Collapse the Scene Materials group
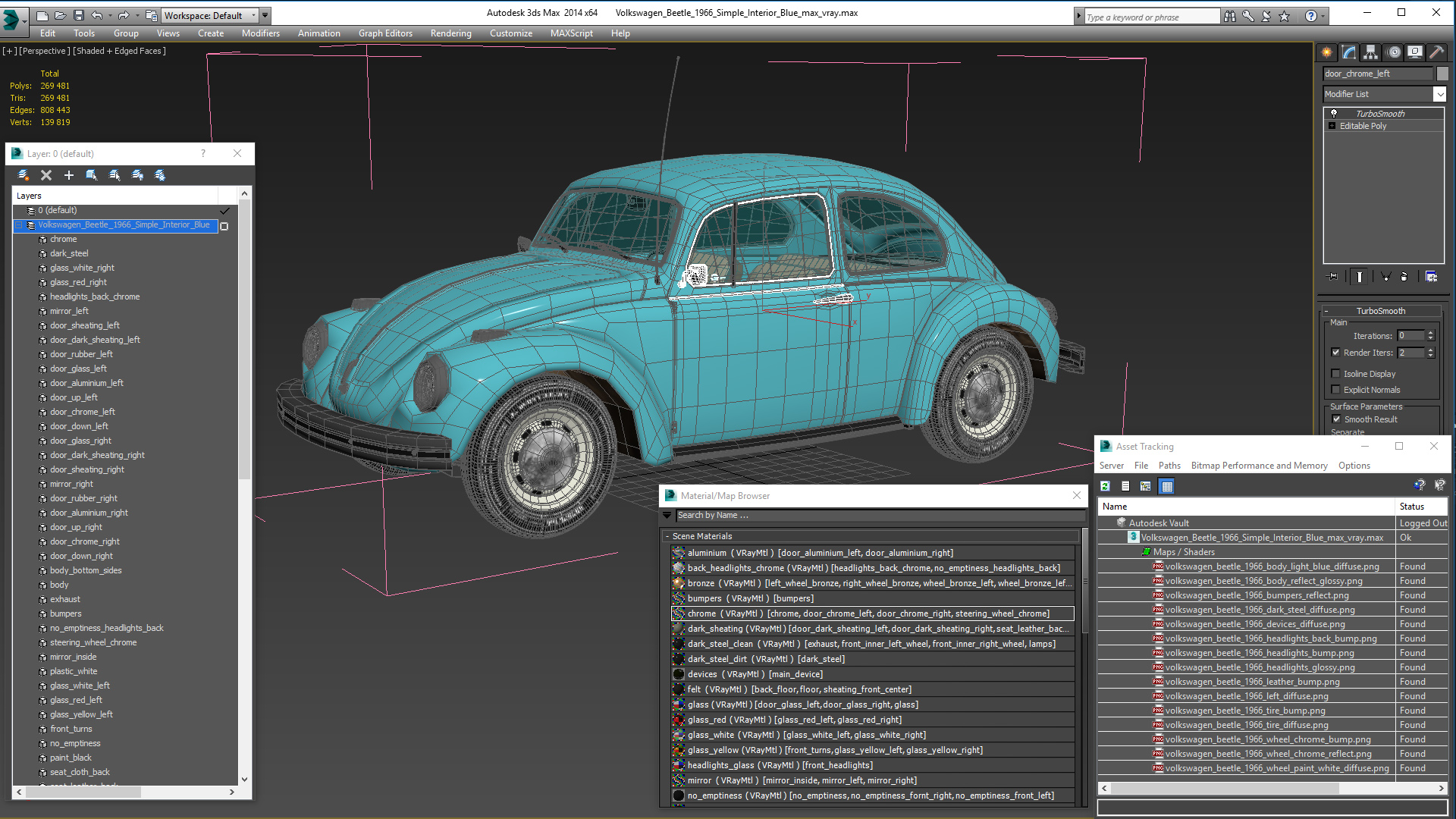The width and height of the screenshot is (1456, 819). point(667,536)
